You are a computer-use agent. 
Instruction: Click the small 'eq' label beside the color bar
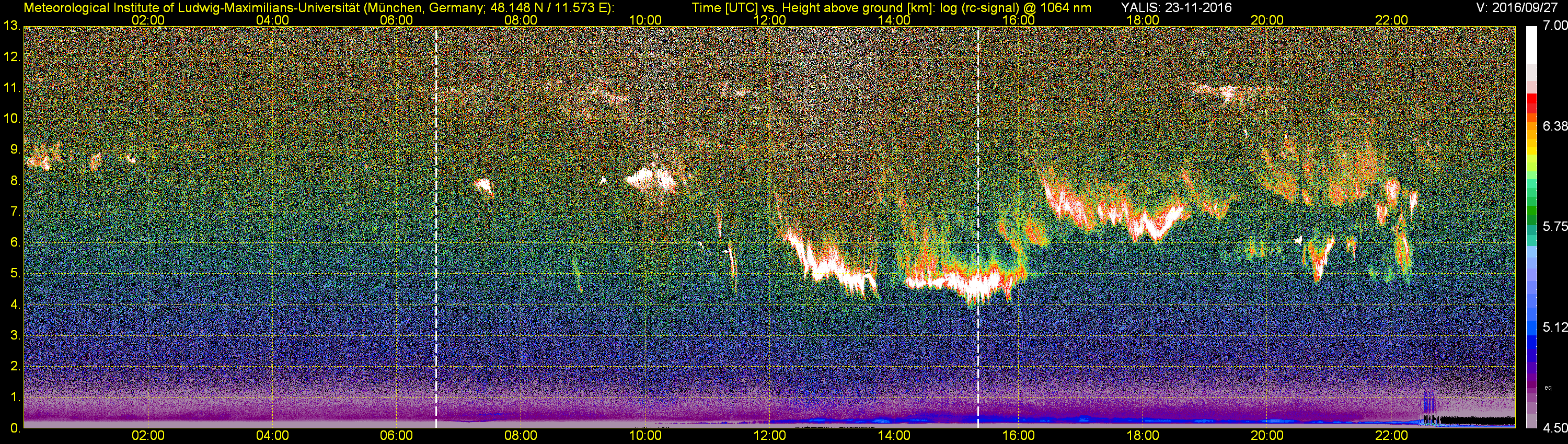point(1548,387)
